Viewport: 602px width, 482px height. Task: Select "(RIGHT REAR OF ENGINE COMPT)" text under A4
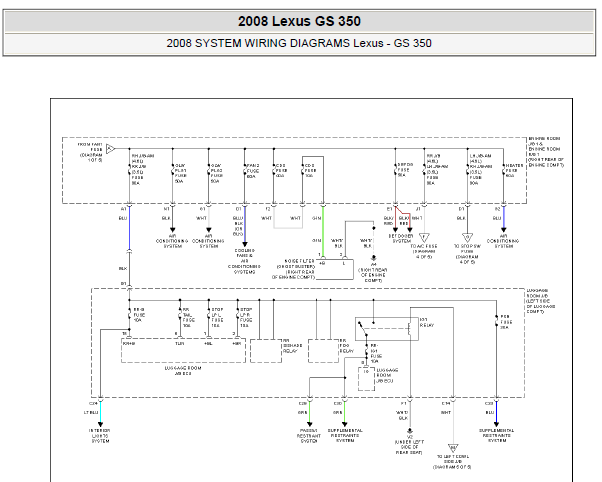pos(373,275)
